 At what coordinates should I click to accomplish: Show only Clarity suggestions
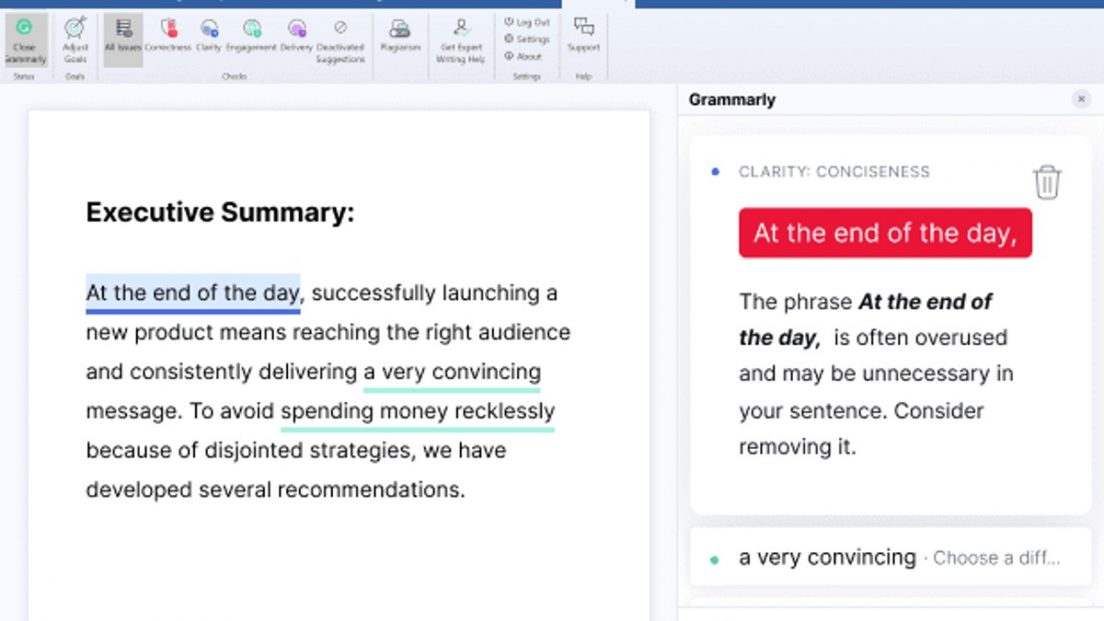pos(208,35)
